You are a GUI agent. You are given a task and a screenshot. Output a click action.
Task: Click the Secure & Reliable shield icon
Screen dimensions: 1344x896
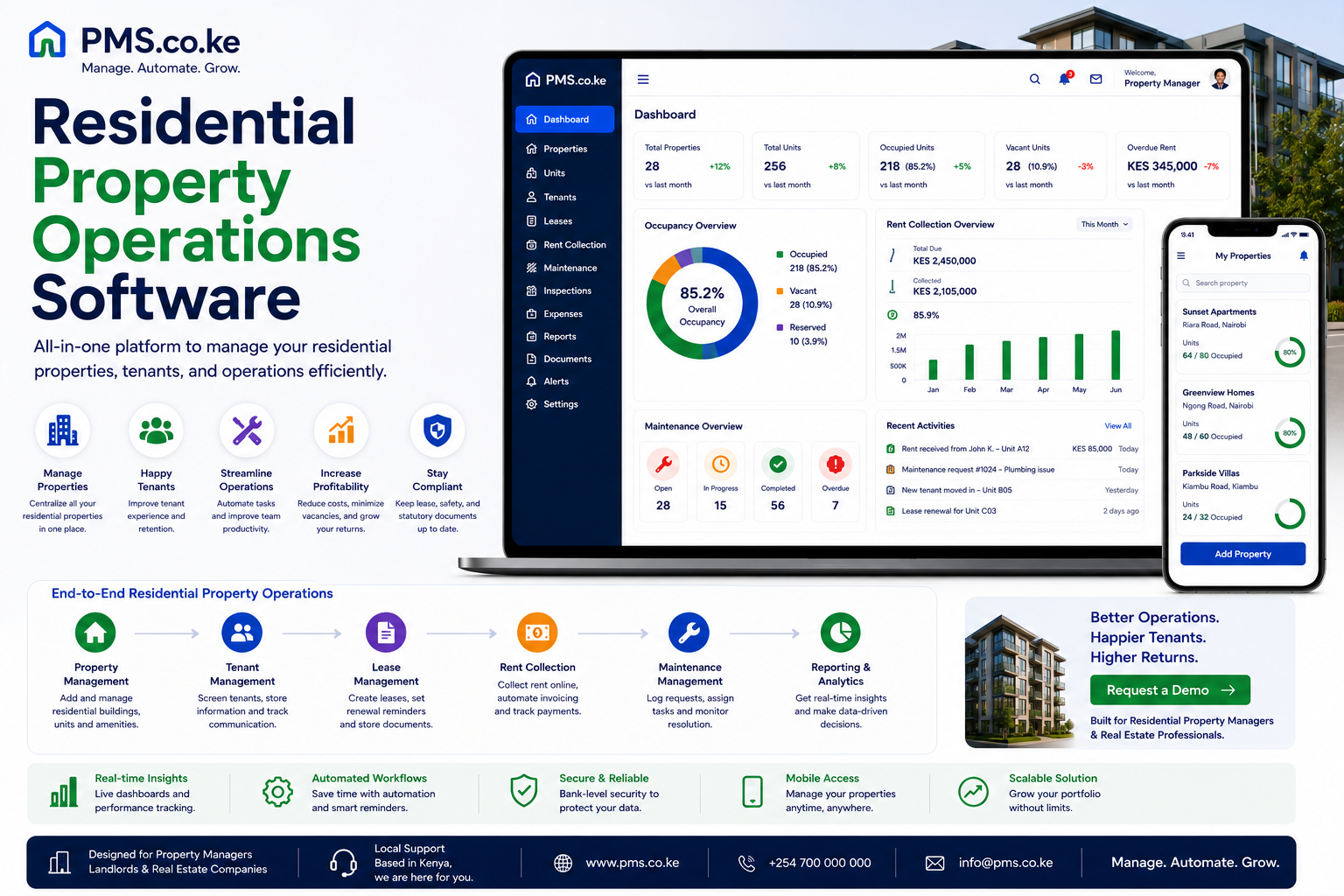(523, 791)
